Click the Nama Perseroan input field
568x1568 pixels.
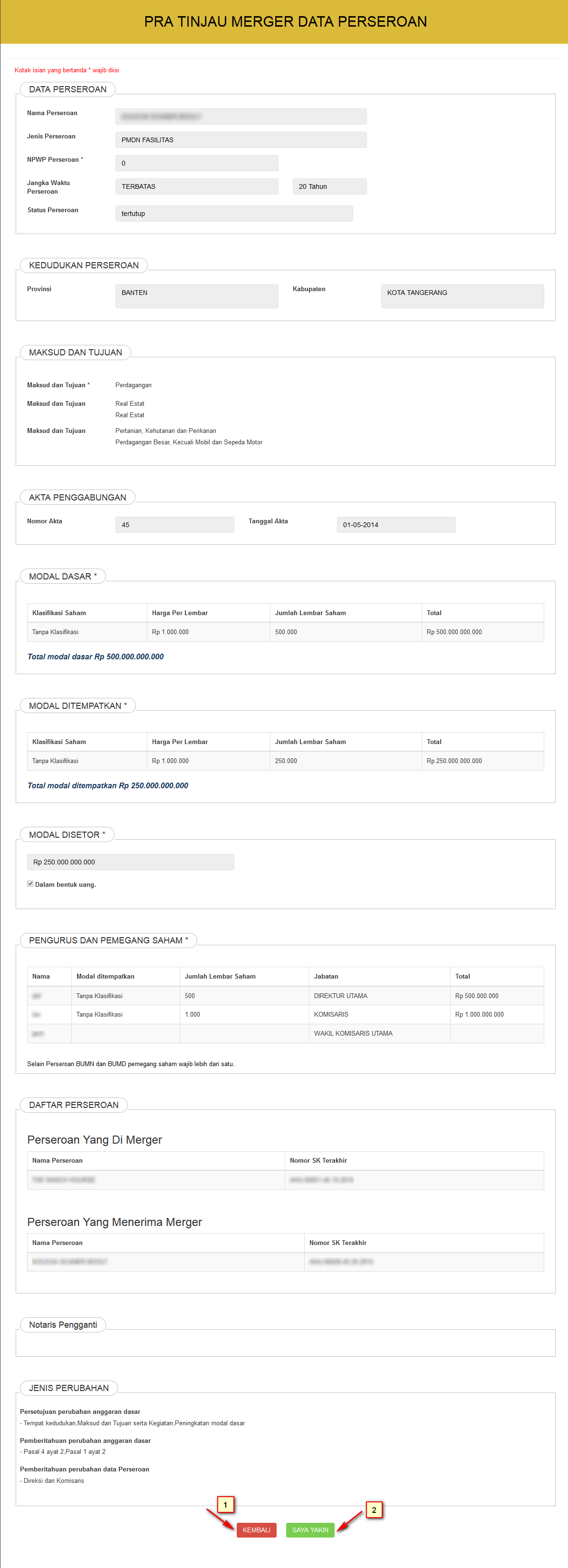tap(241, 116)
